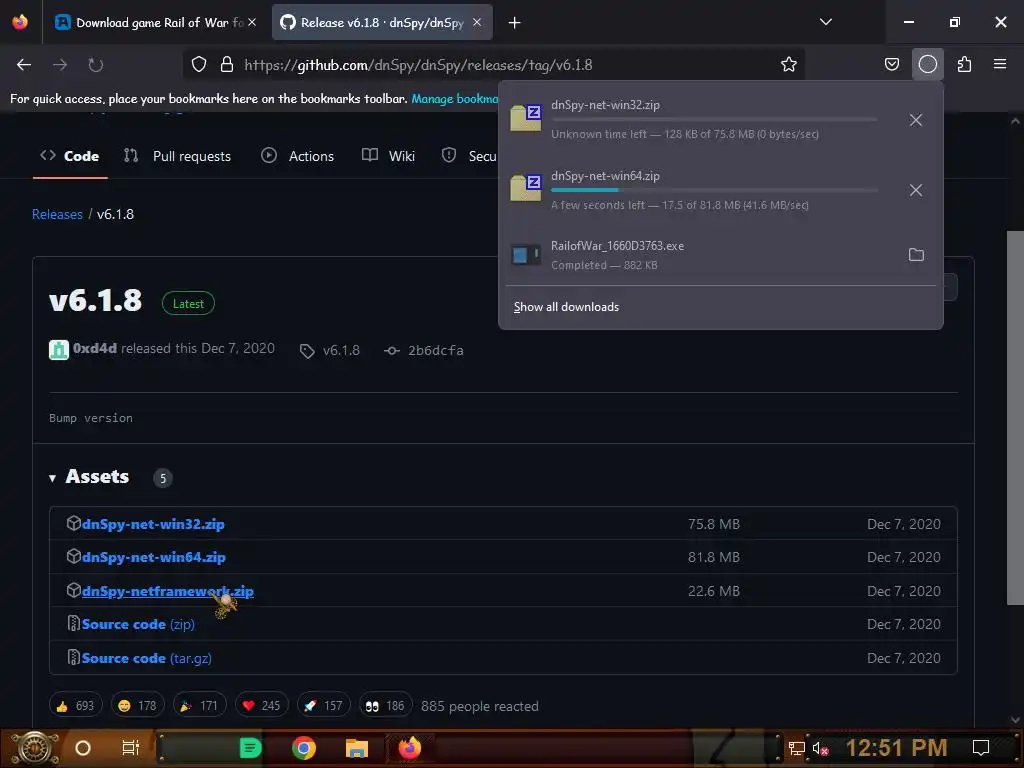Open the shield tracking protection icon
Image resolution: width=1024 pixels, height=768 pixels.
click(x=199, y=65)
